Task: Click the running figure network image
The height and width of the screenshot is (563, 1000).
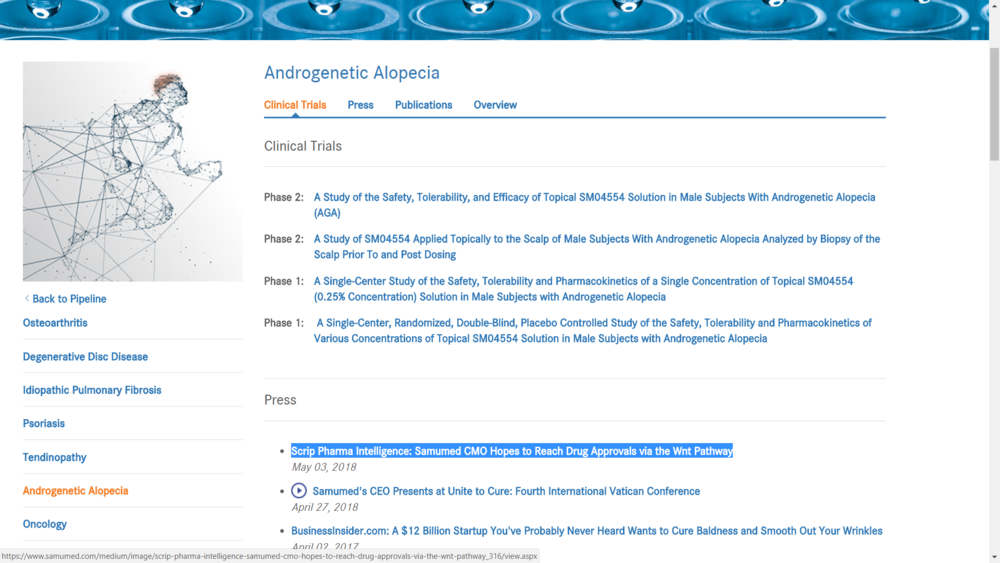Action: click(x=132, y=171)
